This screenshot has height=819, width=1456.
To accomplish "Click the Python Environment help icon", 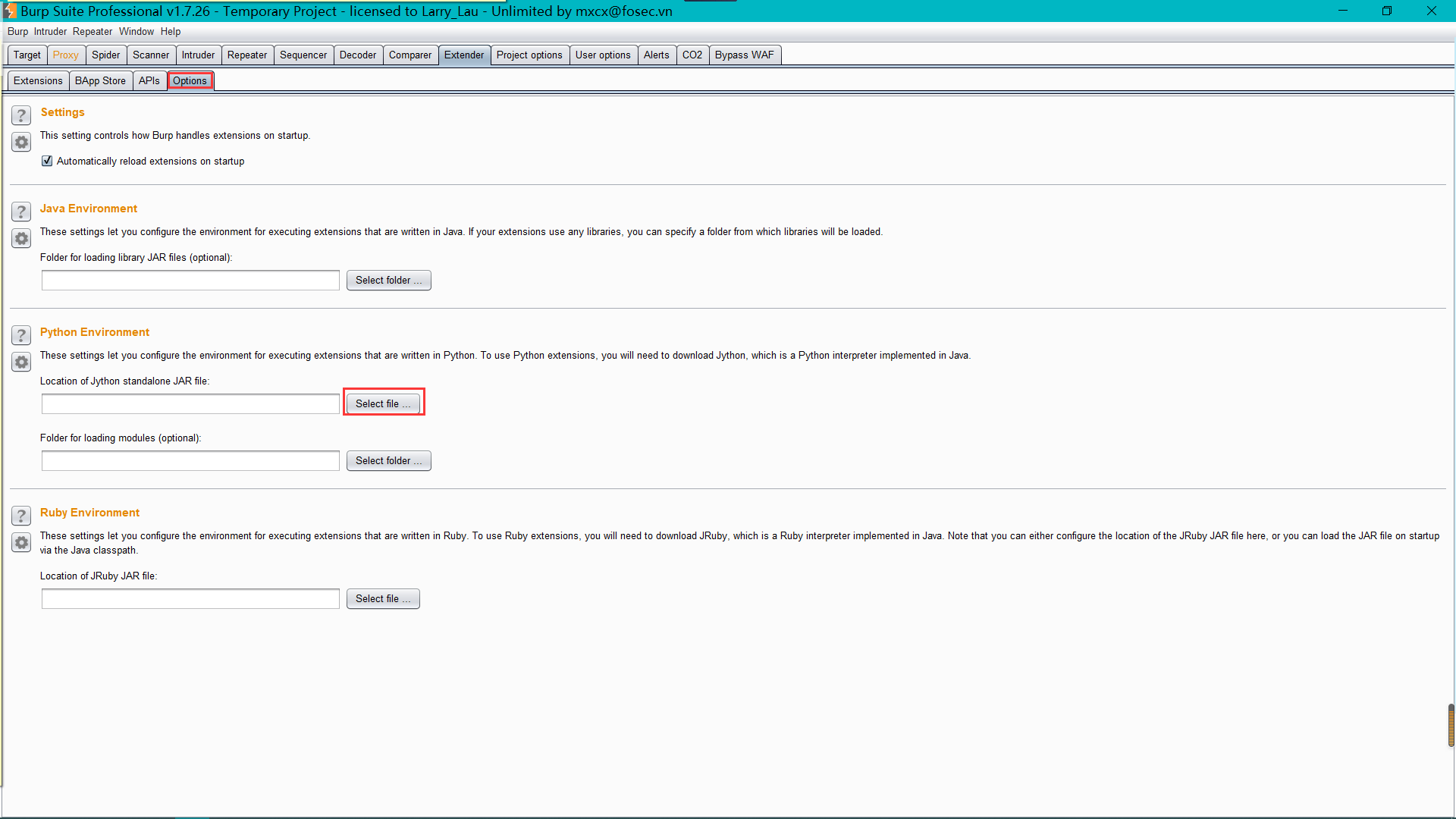I will click(21, 335).
